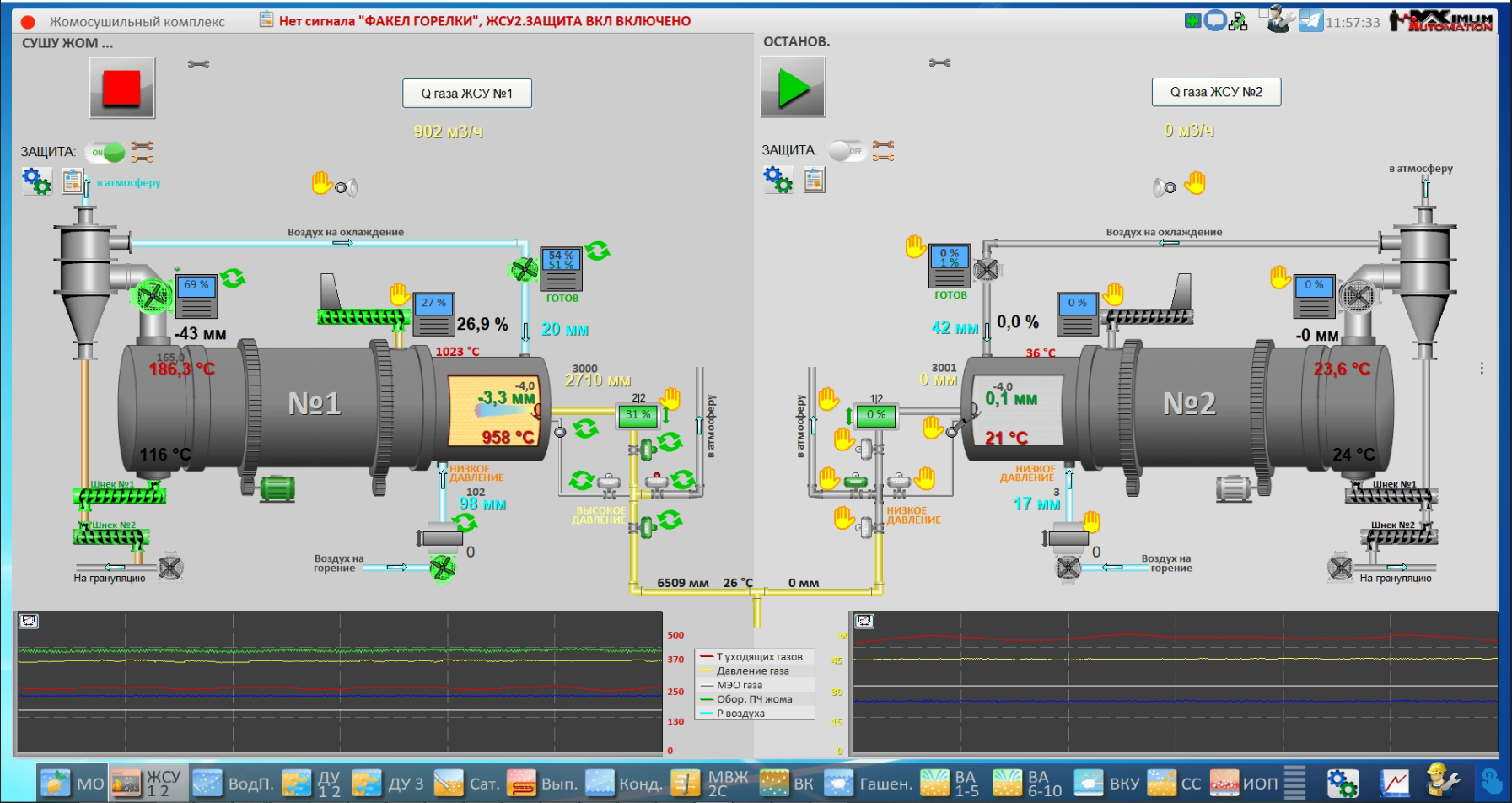Viewport: 1512px width, 803px height.
Task: Click the siren horn icon on dryer №1
Action: (346, 187)
